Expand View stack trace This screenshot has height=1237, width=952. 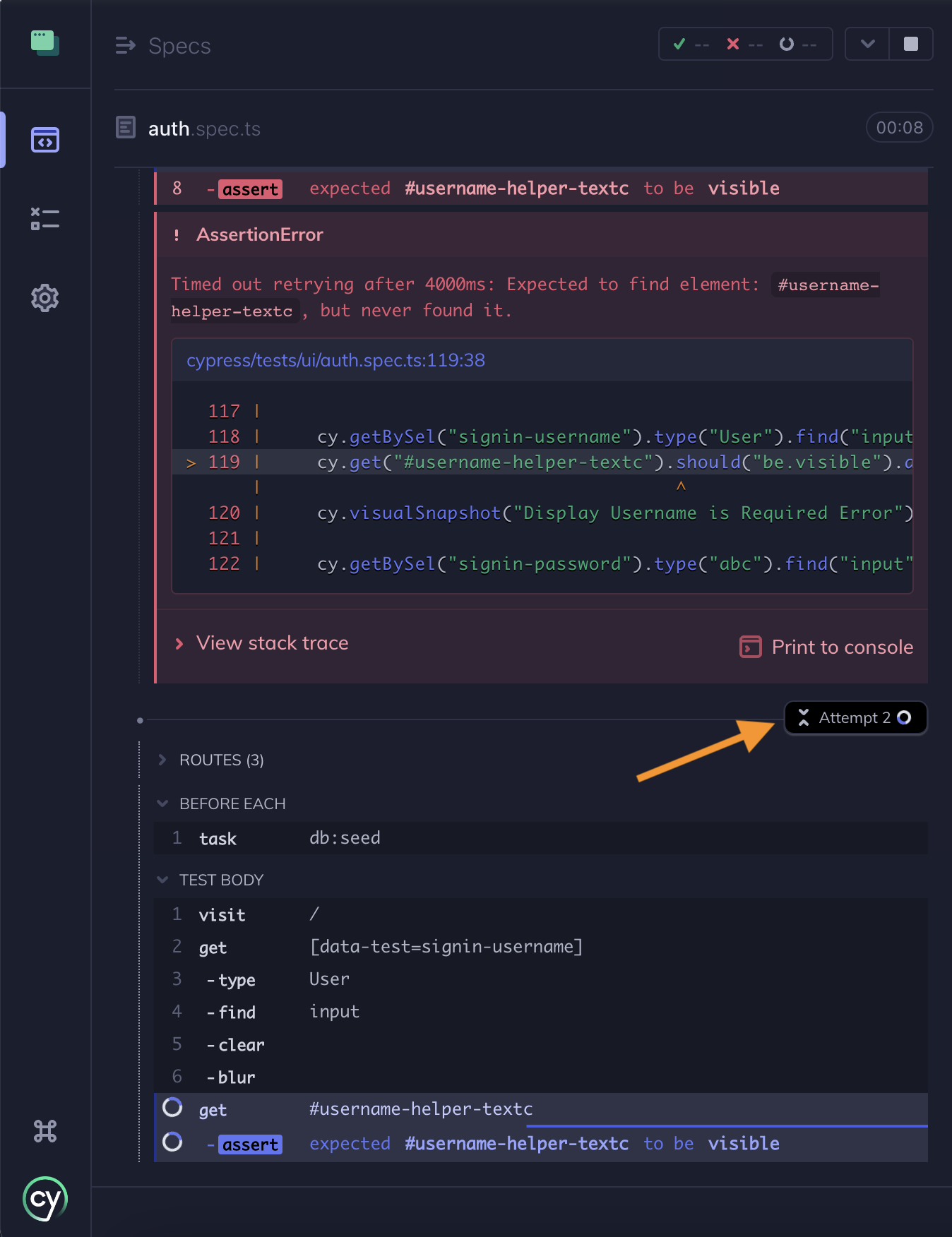click(x=271, y=643)
